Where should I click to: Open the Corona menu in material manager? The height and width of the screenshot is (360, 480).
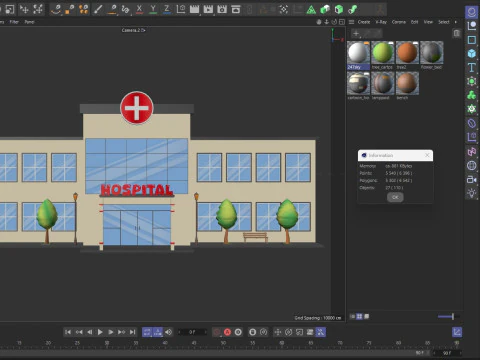[x=399, y=22]
